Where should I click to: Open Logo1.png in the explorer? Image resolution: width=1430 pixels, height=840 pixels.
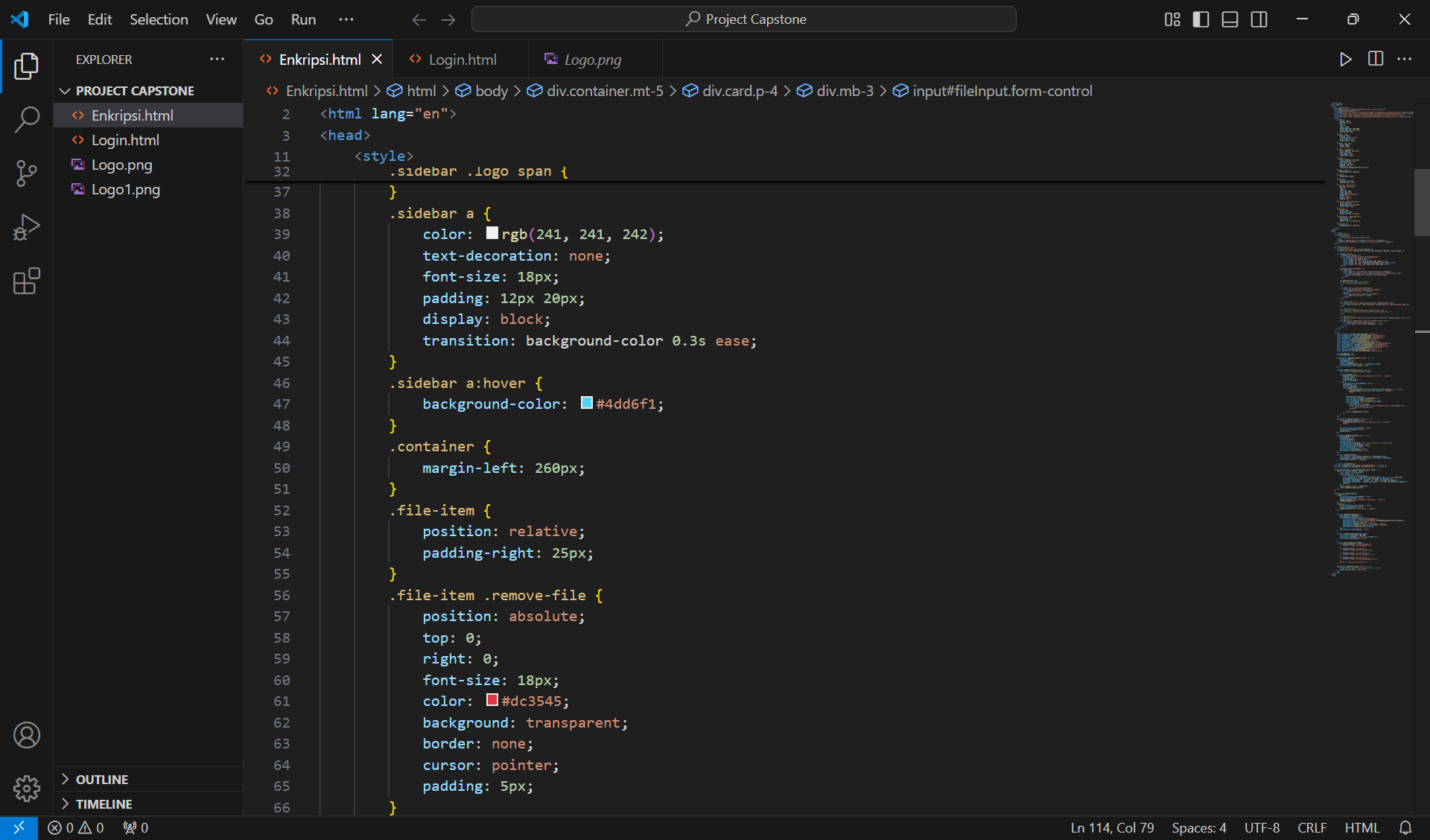pos(125,189)
